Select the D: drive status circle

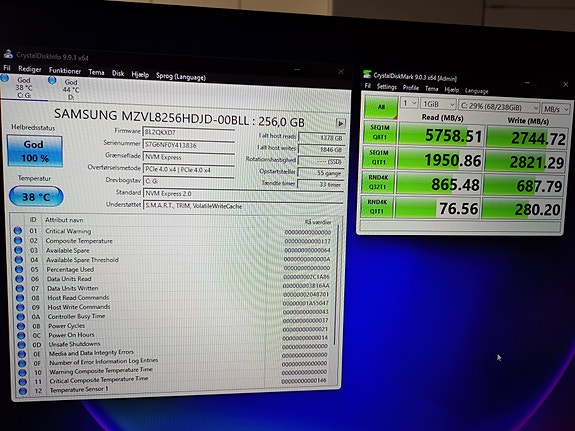52,80
